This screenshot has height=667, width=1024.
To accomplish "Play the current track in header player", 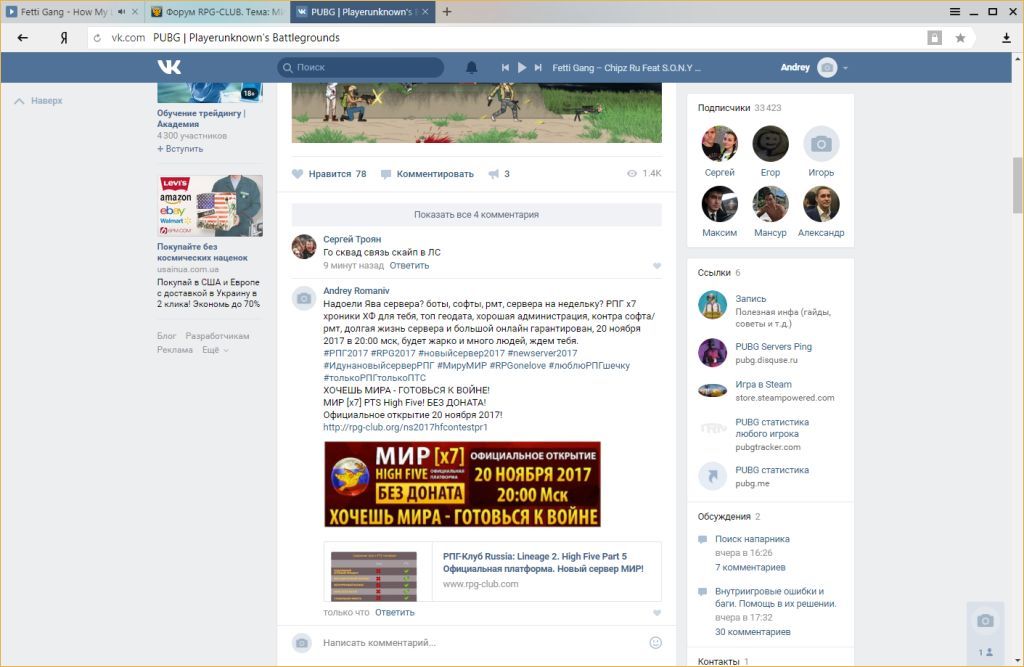I will click(522, 67).
